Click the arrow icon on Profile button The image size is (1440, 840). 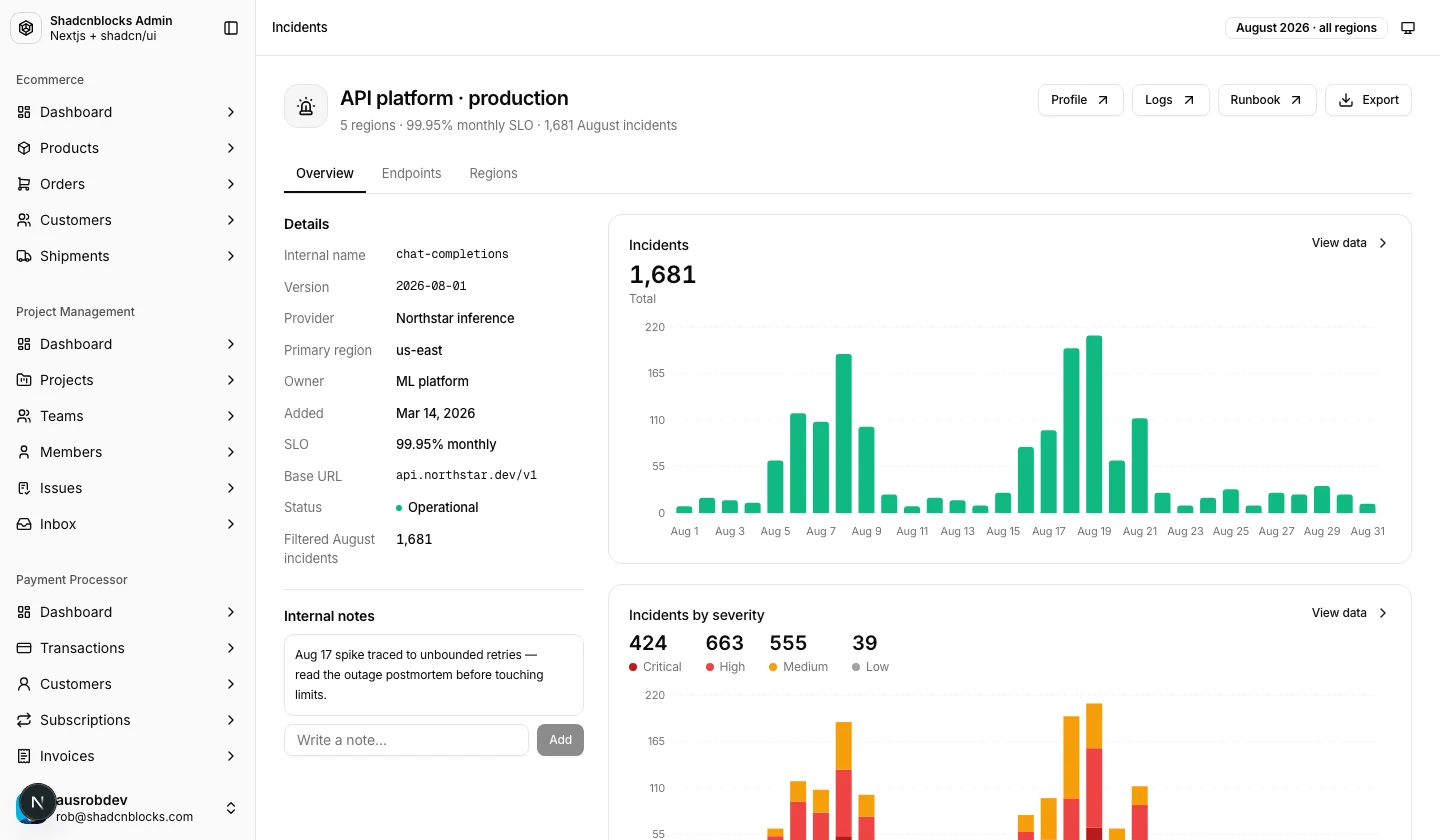[1103, 100]
